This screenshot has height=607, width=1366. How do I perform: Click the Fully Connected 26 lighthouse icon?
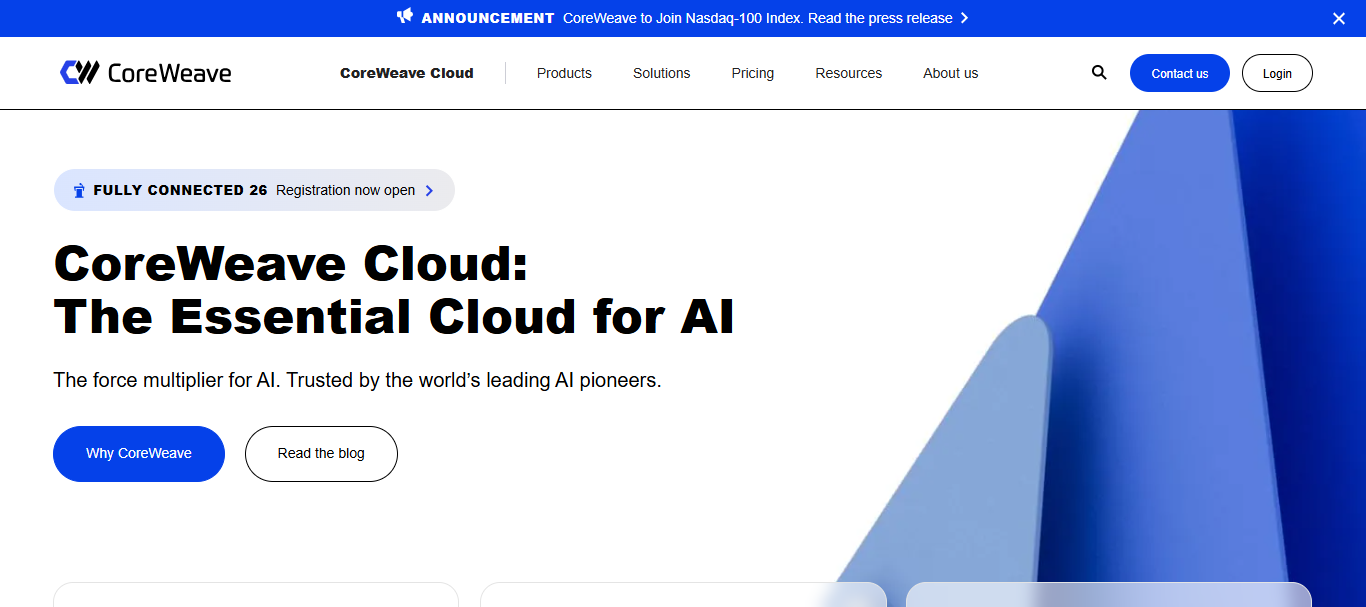tap(79, 190)
